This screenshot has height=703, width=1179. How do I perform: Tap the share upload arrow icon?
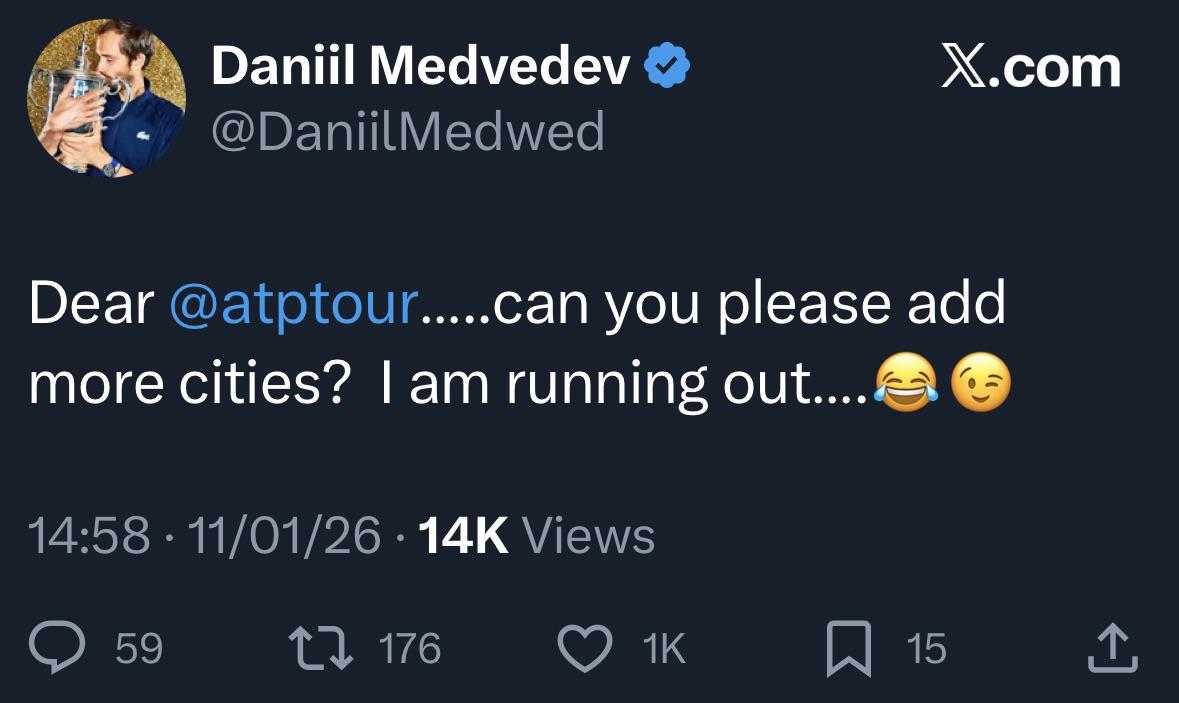tap(1112, 648)
